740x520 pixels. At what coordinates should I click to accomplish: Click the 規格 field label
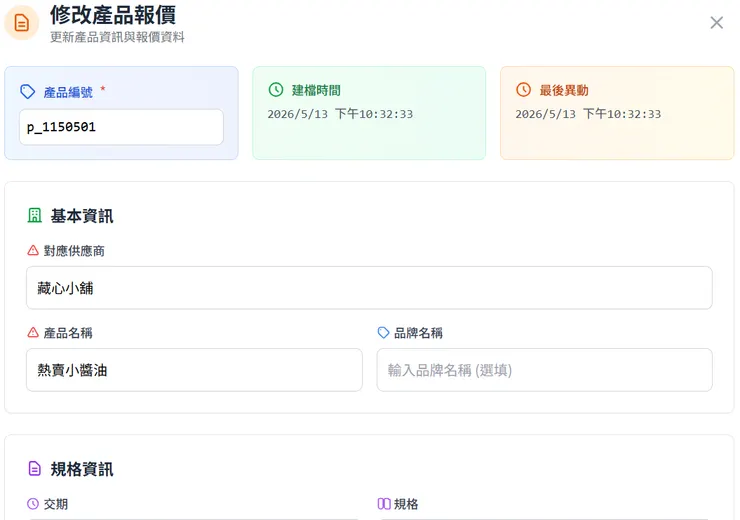[406, 504]
